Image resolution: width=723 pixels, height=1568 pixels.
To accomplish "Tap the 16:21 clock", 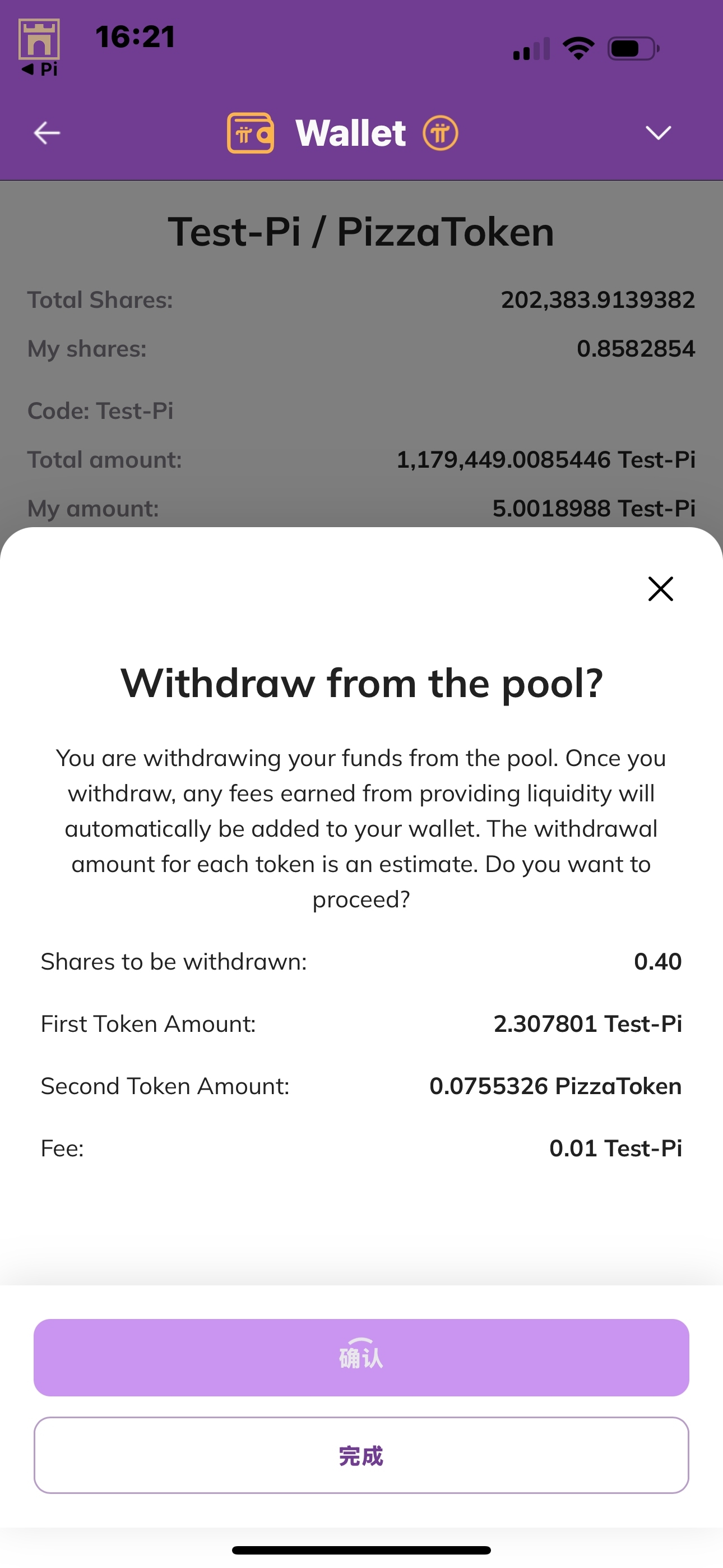I will (x=135, y=36).
